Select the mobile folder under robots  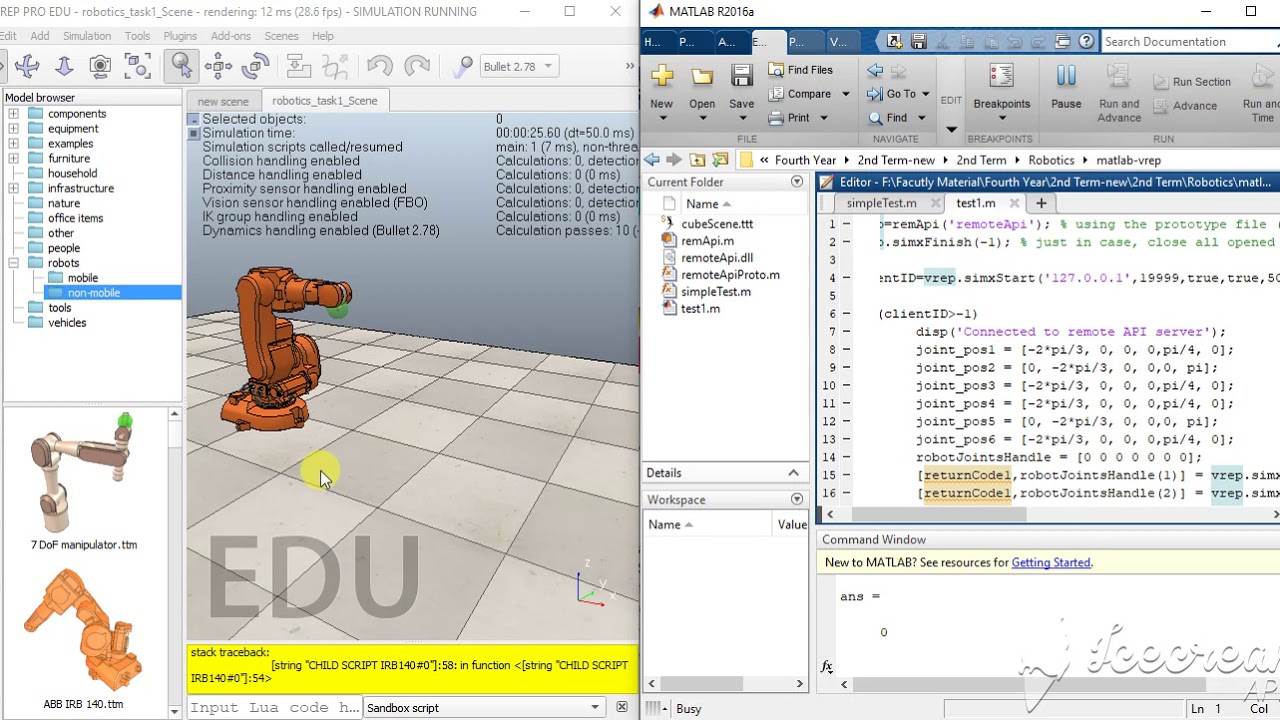82,278
